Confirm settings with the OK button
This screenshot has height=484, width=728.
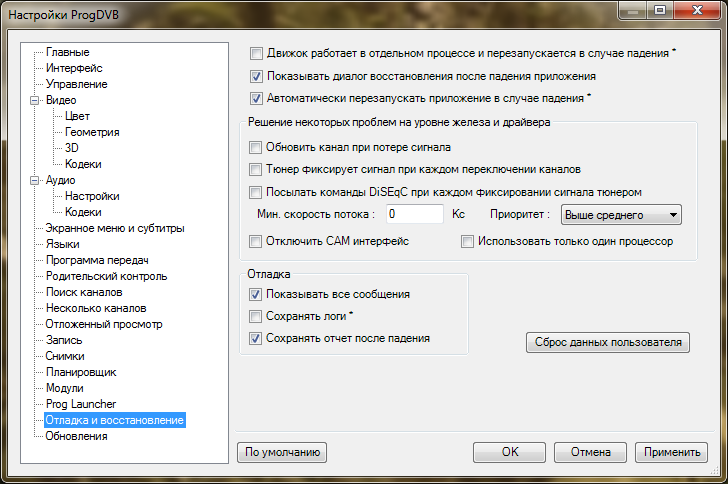(510, 452)
